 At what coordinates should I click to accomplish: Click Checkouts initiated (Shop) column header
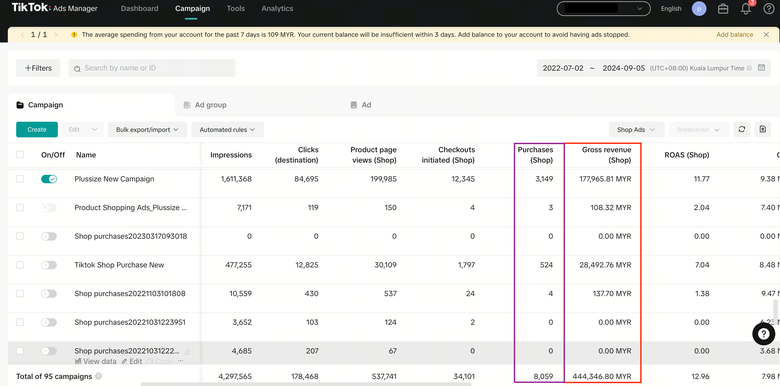[448, 155]
